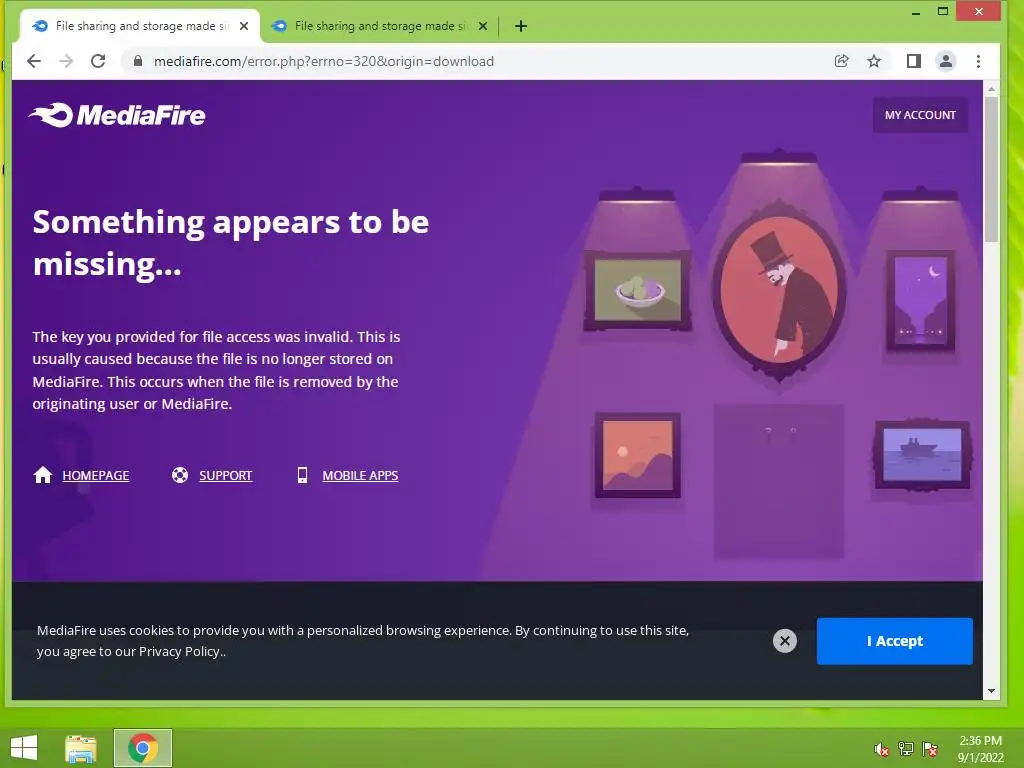Click the share page icon in address bar
The height and width of the screenshot is (768, 1024).
tap(842, 61)
